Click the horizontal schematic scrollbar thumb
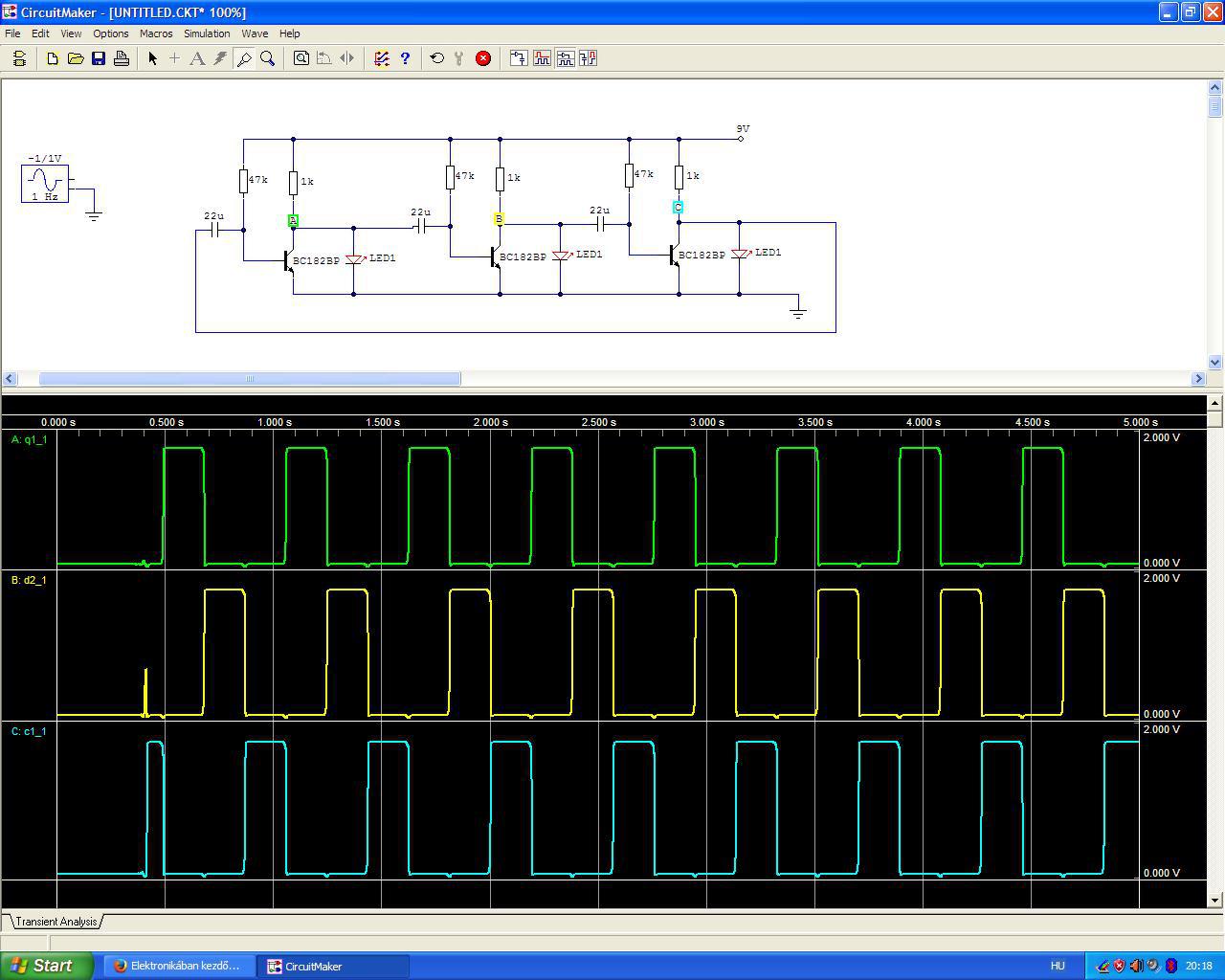The height and width of the screenshot is (980, 1225). coord(249,379)
